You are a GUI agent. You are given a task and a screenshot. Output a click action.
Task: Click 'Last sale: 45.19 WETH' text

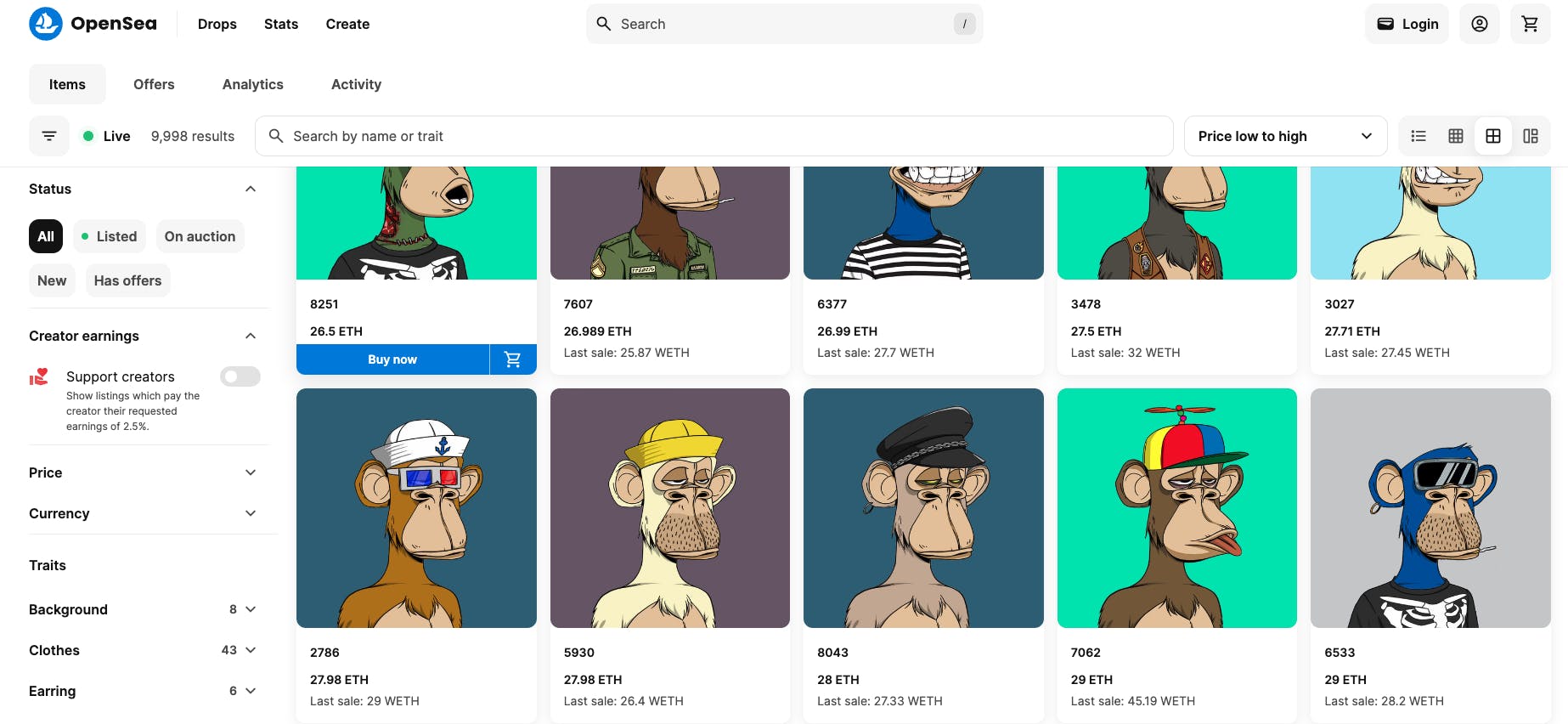(x=1133, y=701)
